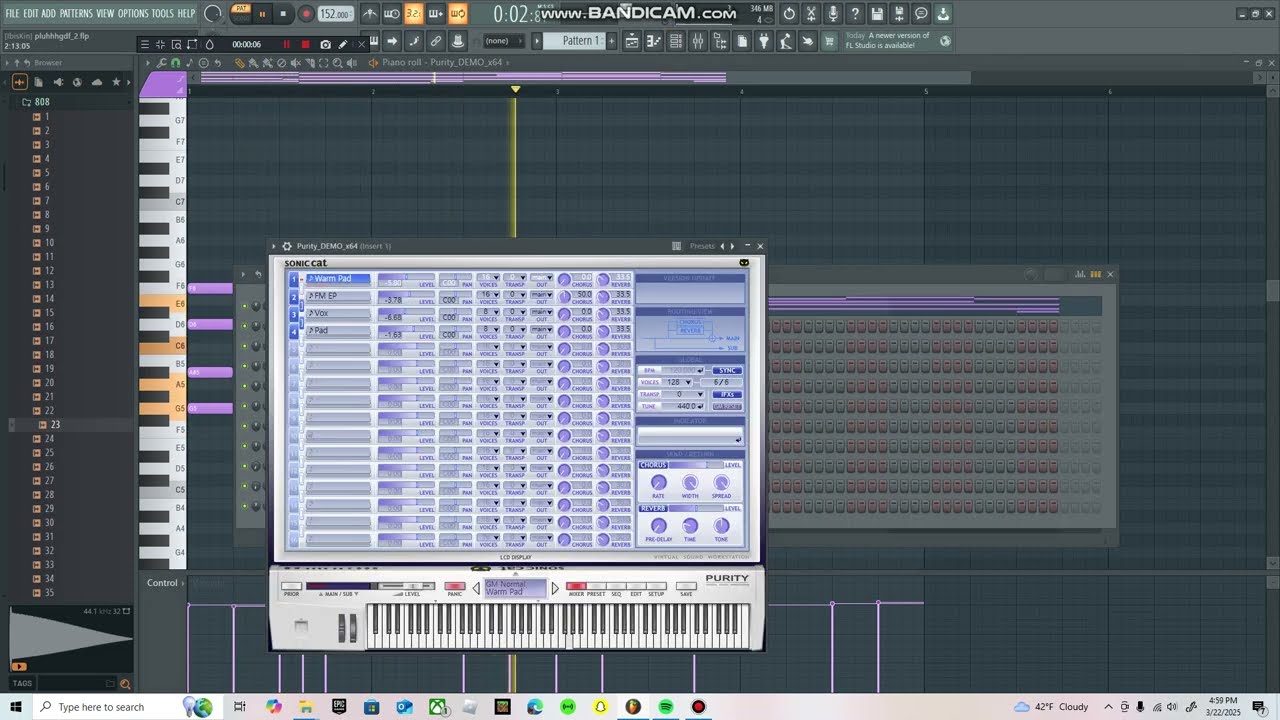Stop playback in transport bar

point(283,14)
